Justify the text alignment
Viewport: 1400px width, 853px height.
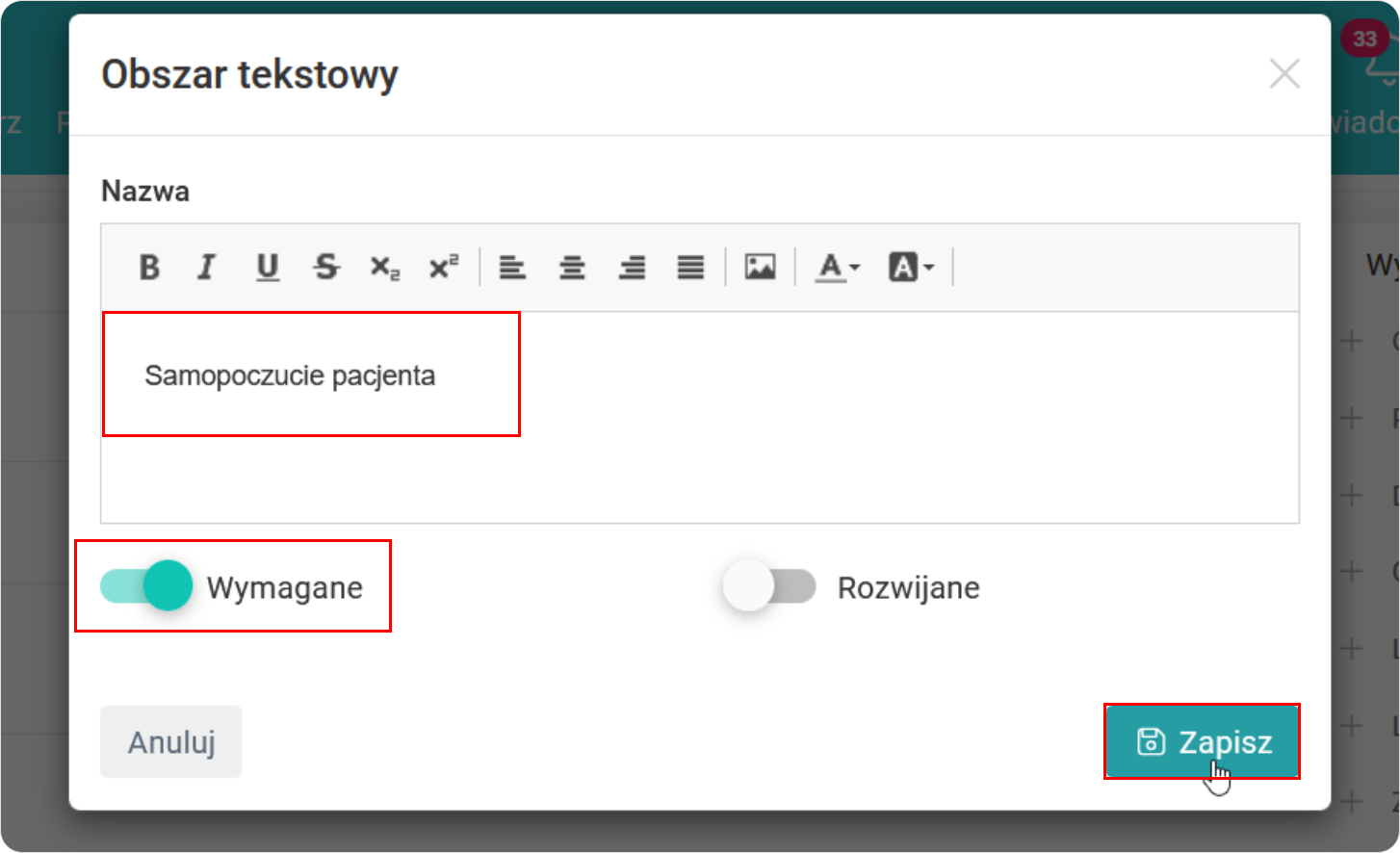tap(690, 267)
